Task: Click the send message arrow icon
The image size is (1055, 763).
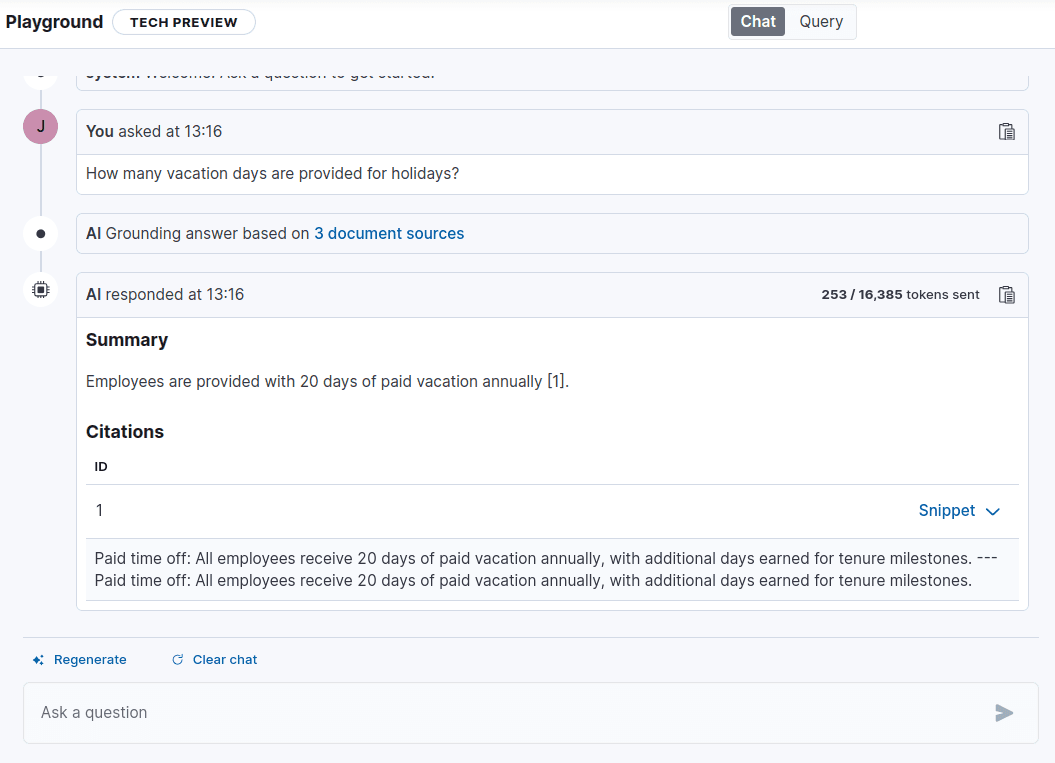Action: coord(1004,713)
